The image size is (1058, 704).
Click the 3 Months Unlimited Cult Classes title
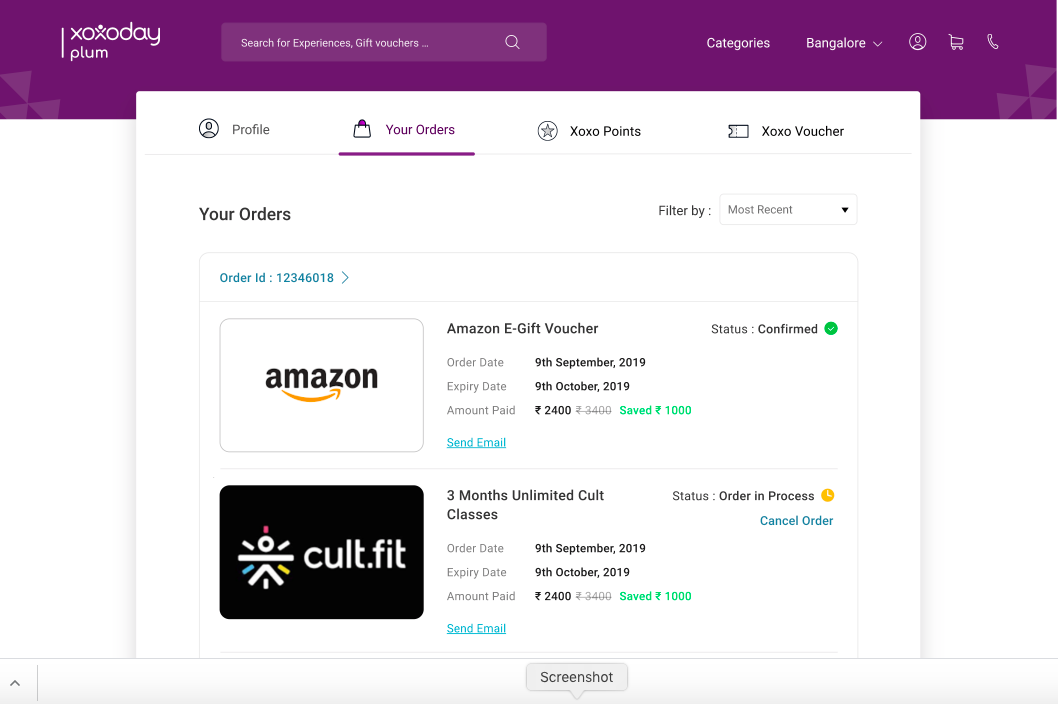[525, 505]
